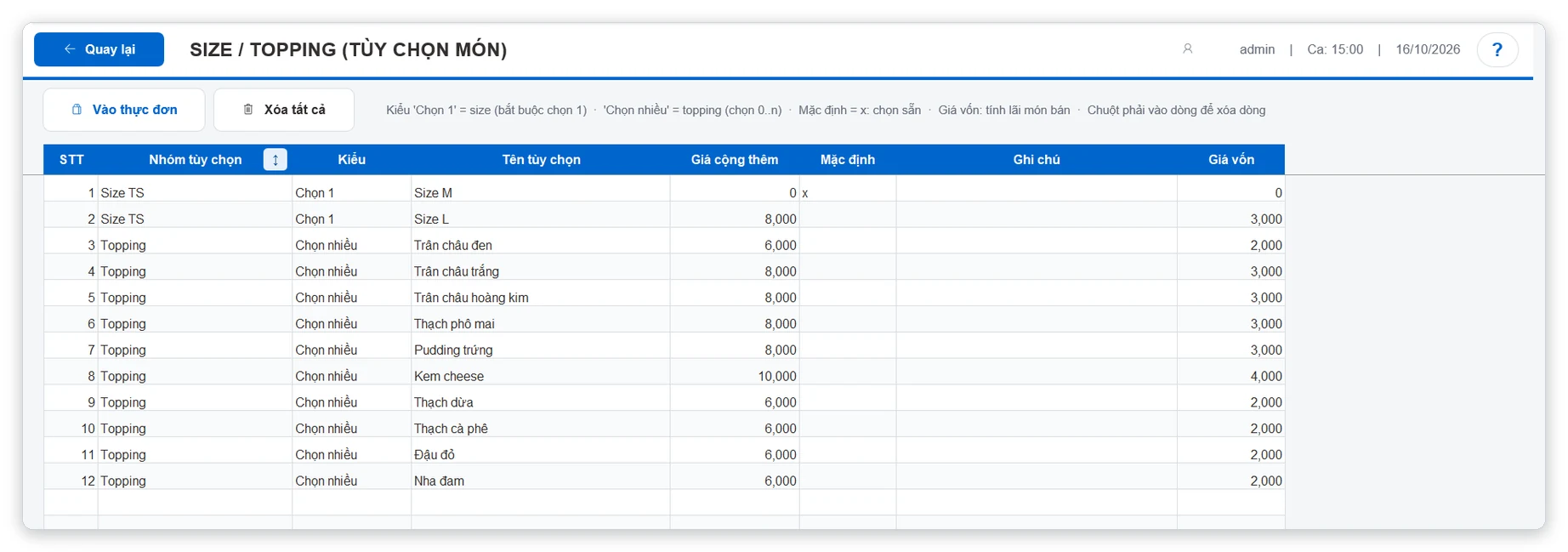Image resolution: width=1568 pixels, height=552 pixels.
Task: Click the shift time Ca: 15:00
Action: coord(1335,49)
